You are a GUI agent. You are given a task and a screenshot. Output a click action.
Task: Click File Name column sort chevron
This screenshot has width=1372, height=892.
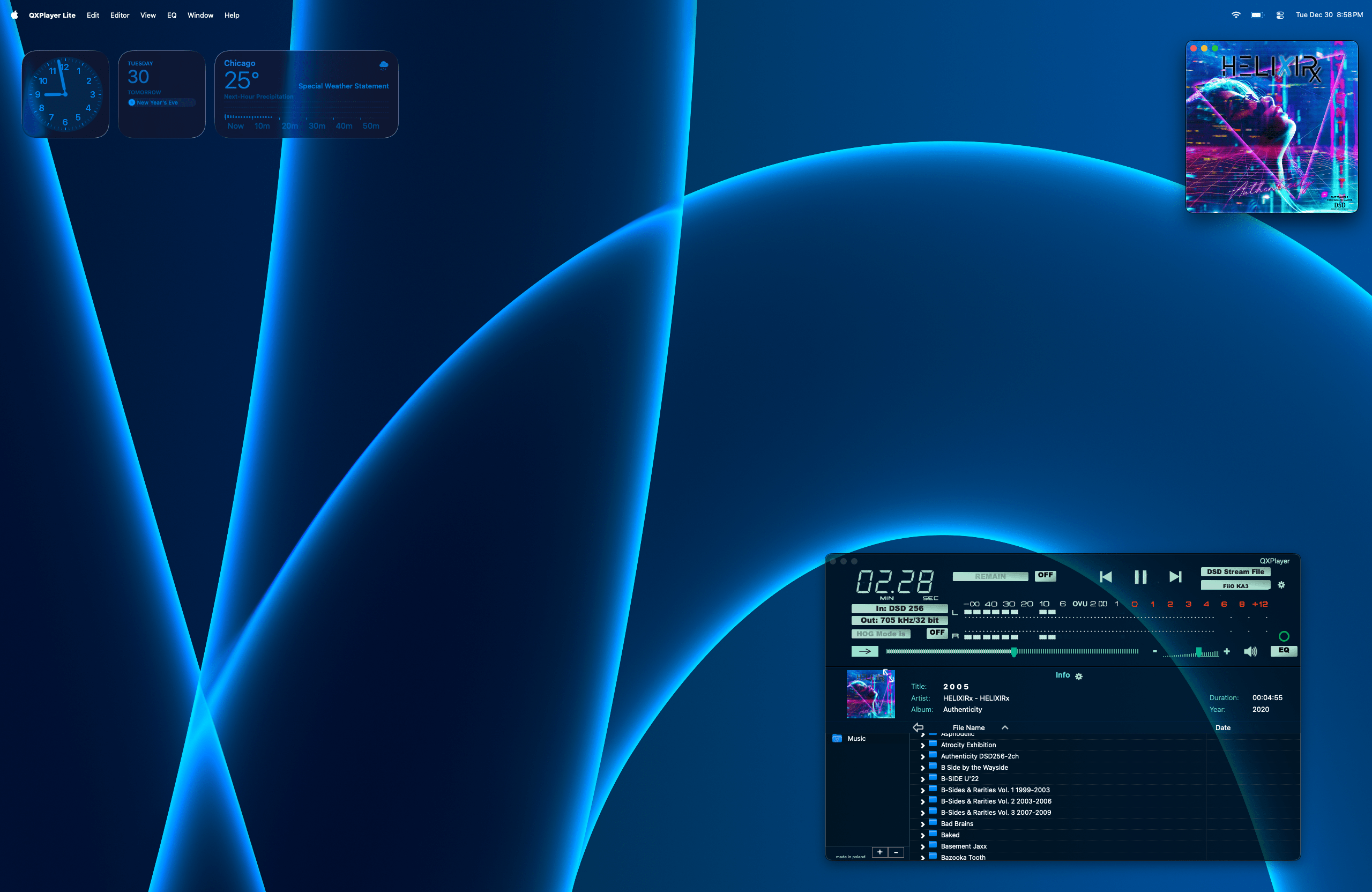click(1005, 727)
